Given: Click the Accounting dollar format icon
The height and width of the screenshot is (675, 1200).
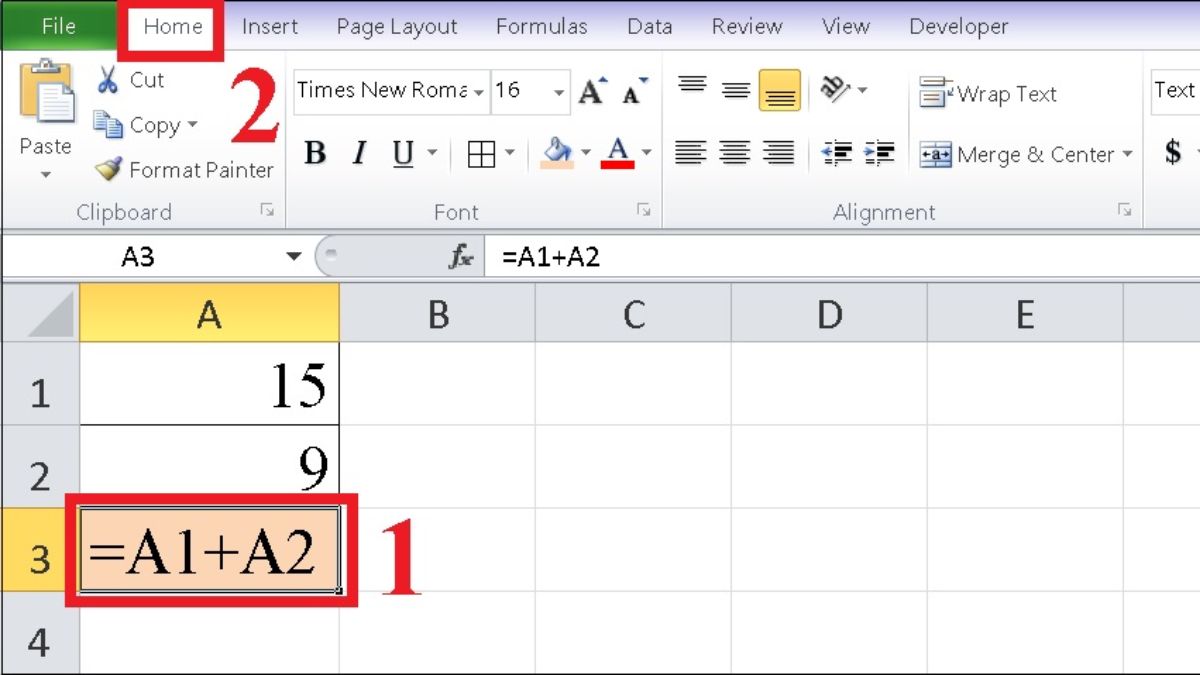Looking at the screenshot, I should pyautogui.click(x=1173, y=152).
